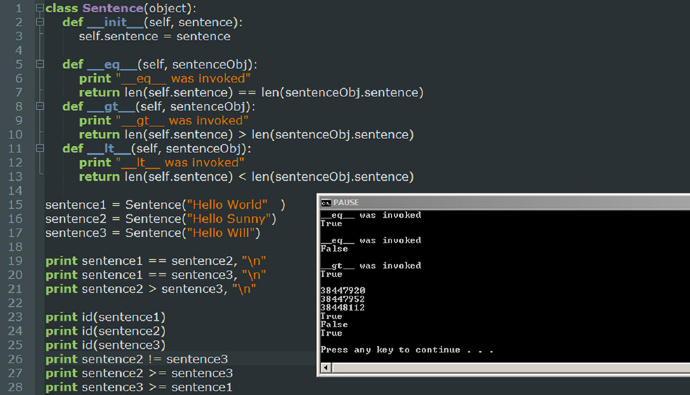Click the PAUSE console title bar

point(503,202)
